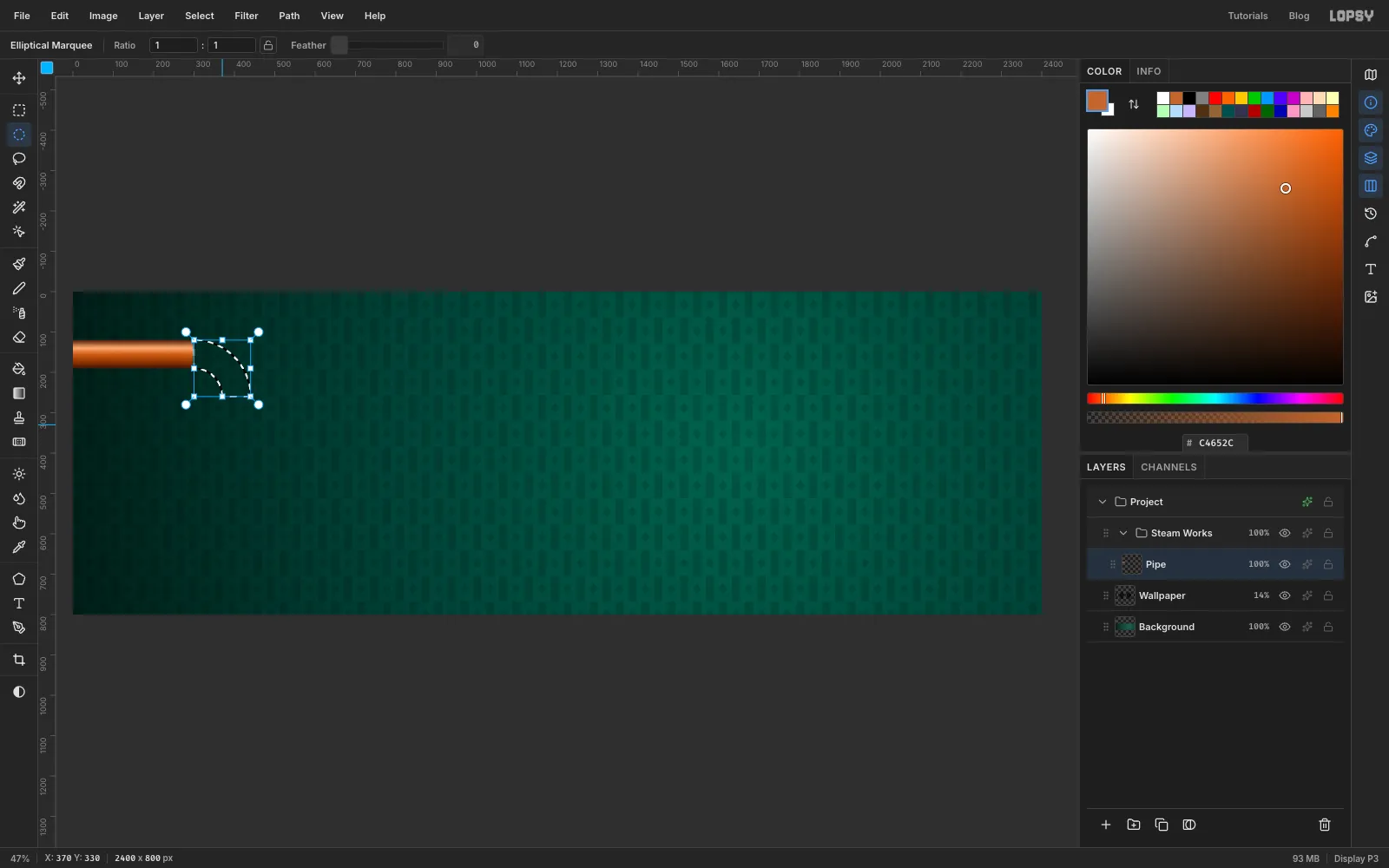Pick the red swatch in palette
The image size is (1389, 868).
[1215, 98]
